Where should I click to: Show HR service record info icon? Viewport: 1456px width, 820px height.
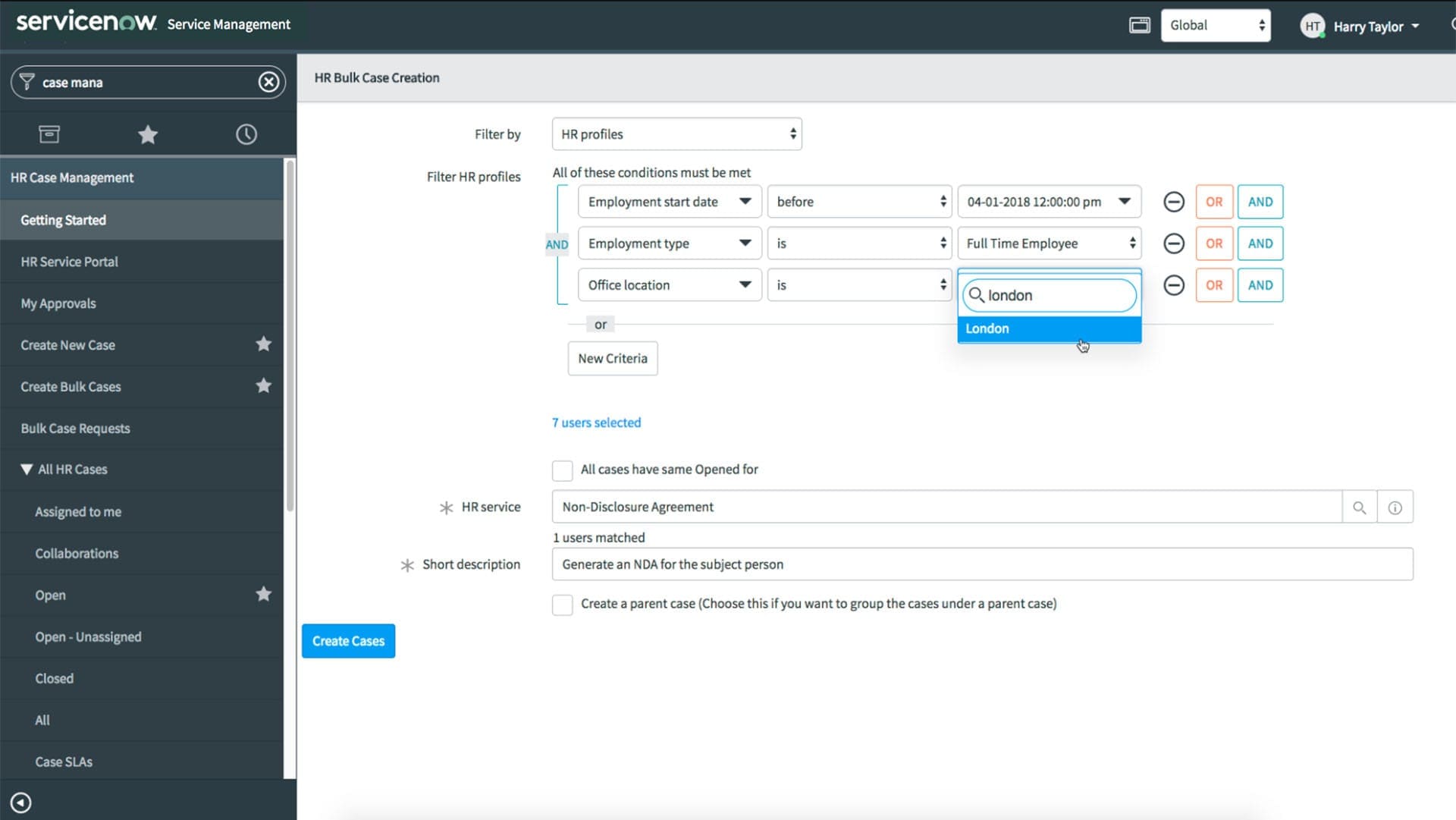click(x=1395, y=507)
